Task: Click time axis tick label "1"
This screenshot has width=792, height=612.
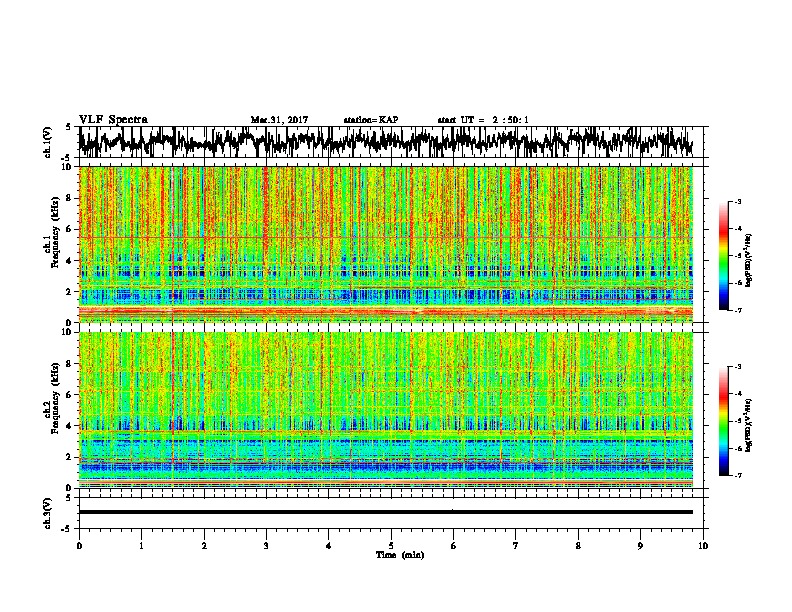Action: click(141, 546)
